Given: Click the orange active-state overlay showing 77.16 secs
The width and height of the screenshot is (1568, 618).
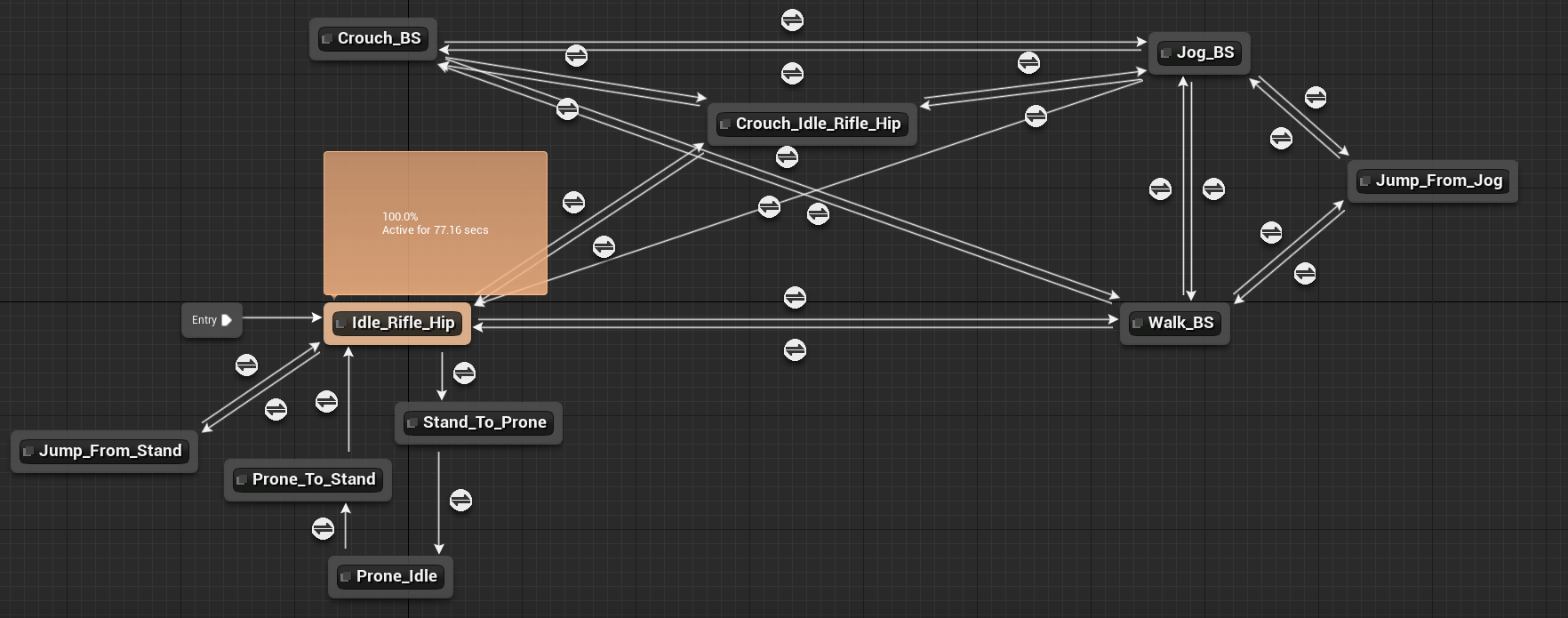Looking at the screenshot, I should pos(436,223).
